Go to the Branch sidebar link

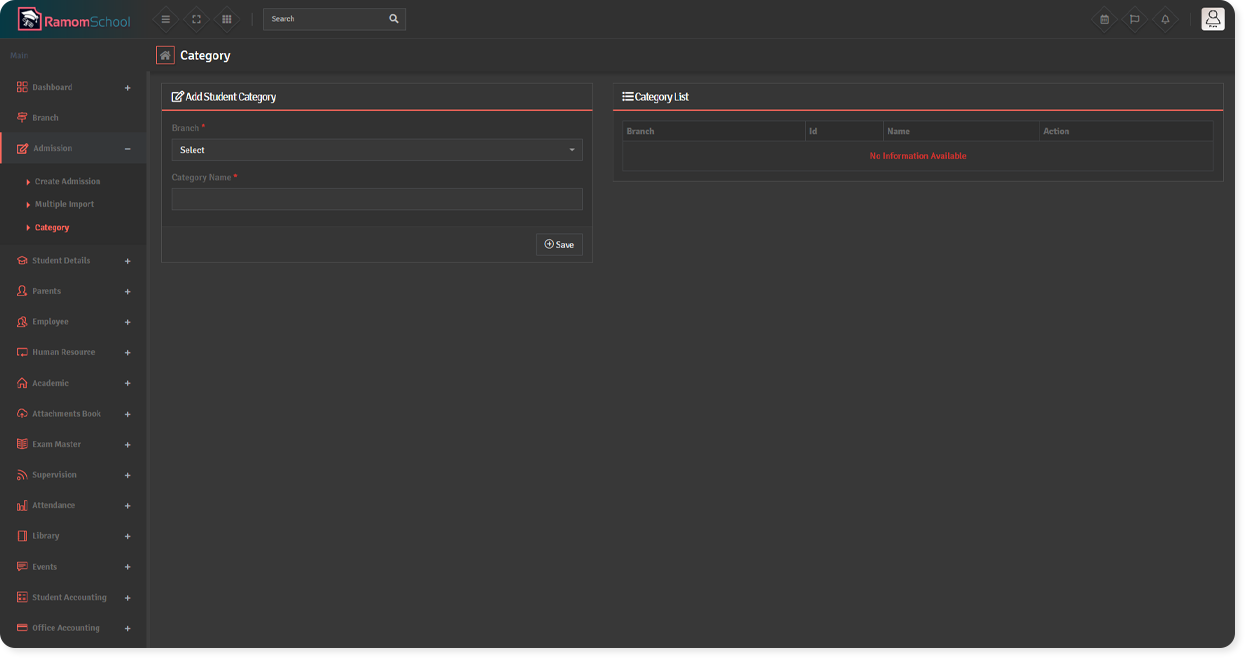(45, 118)
